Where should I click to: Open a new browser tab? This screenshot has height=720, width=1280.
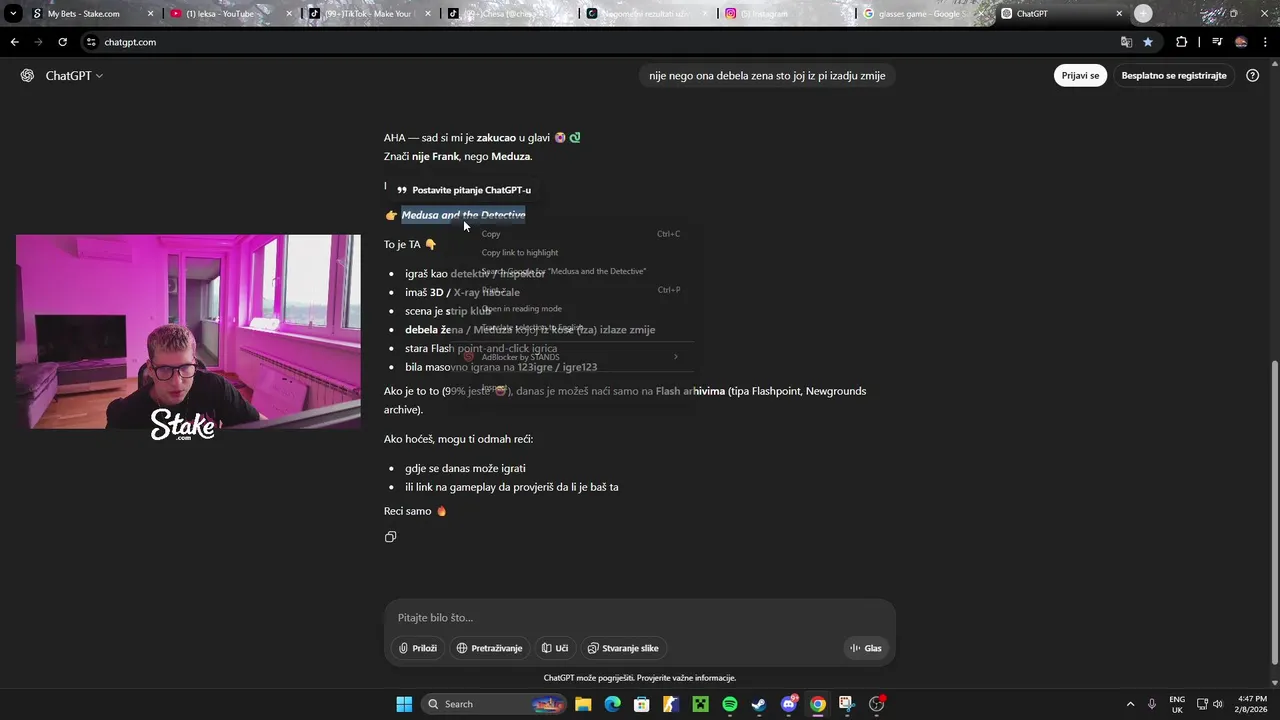click(x=1143, y=14)
